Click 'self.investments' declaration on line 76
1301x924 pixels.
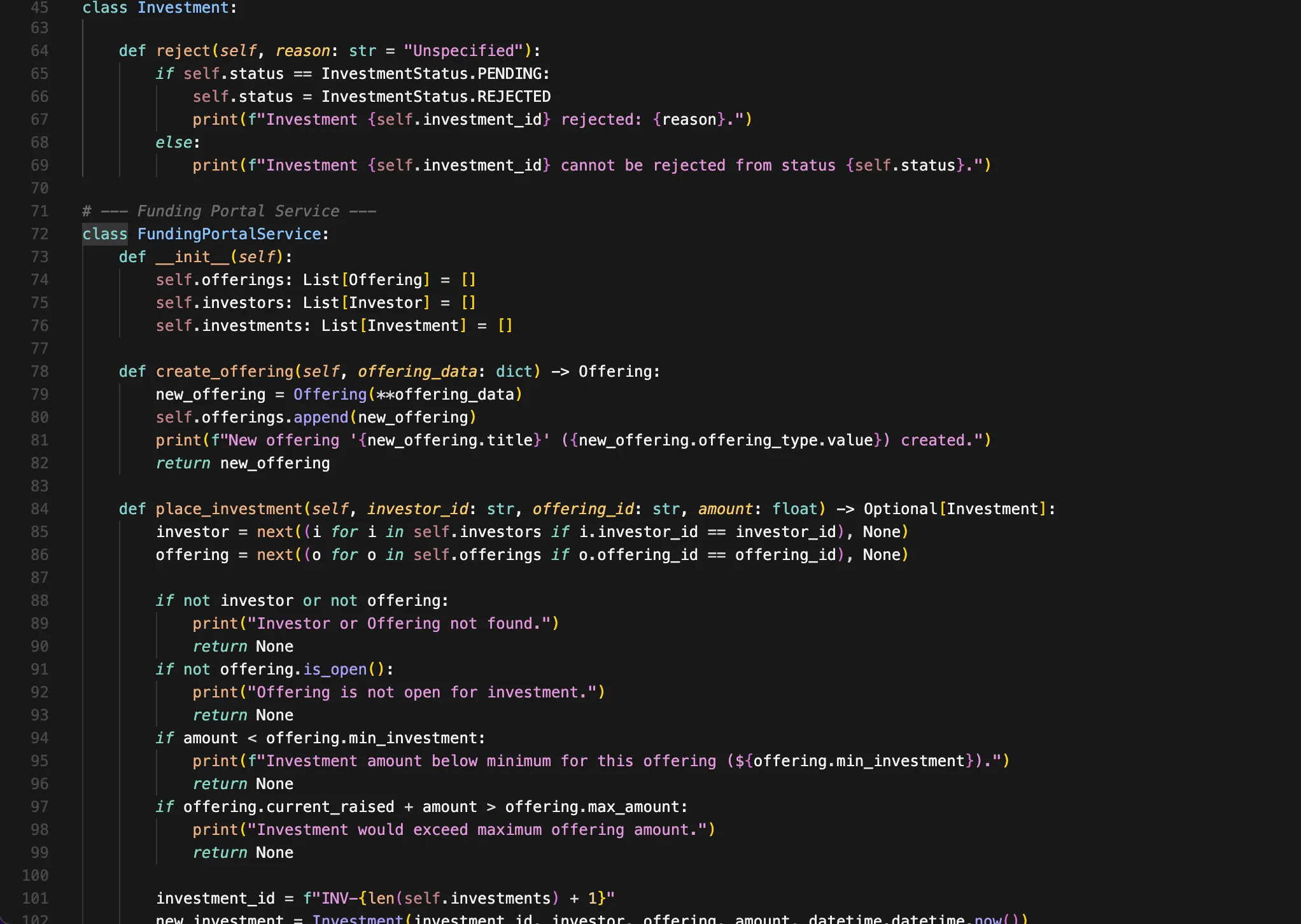tap(229, 326)
